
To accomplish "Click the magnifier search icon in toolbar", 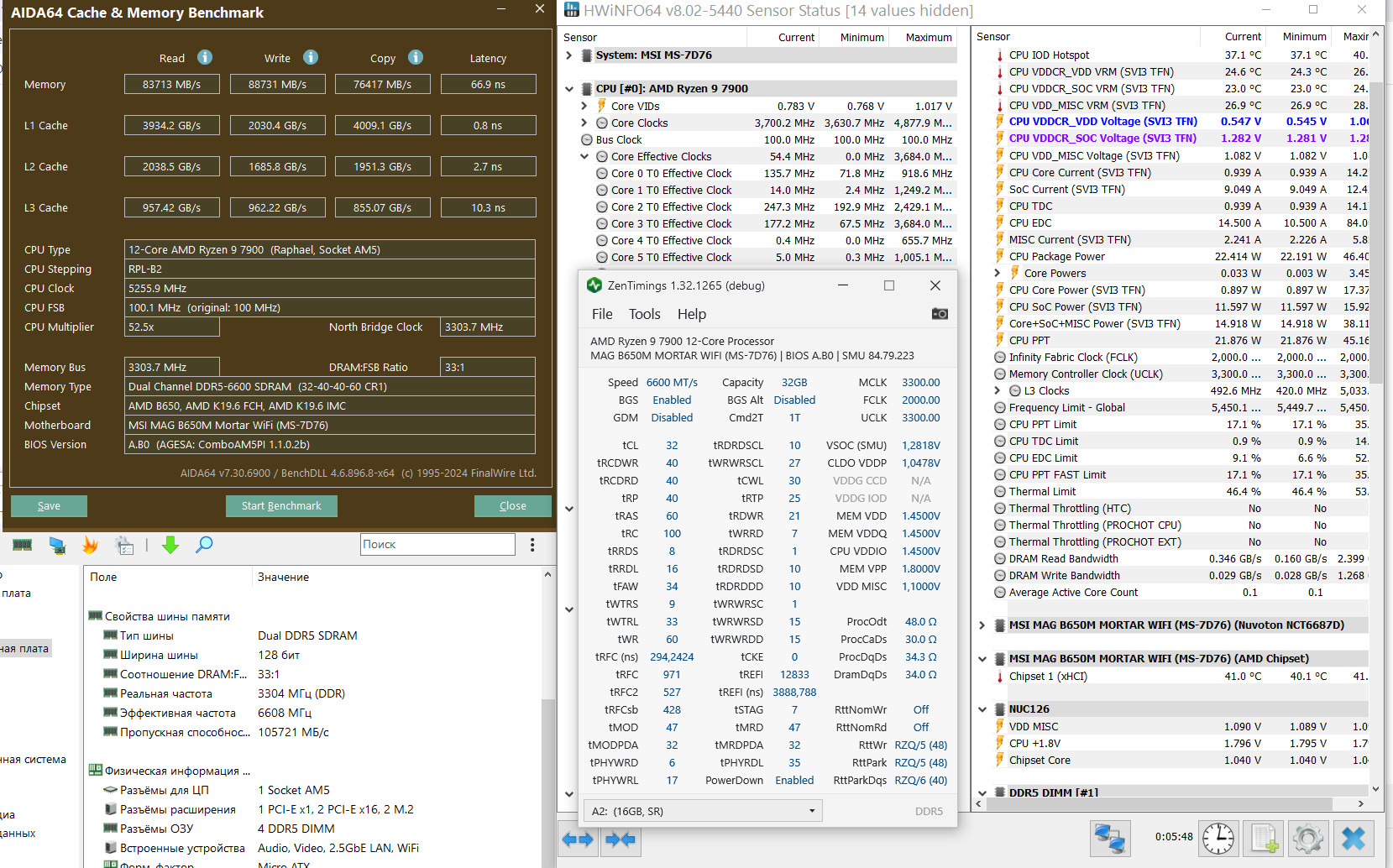I will coord(204,546).
